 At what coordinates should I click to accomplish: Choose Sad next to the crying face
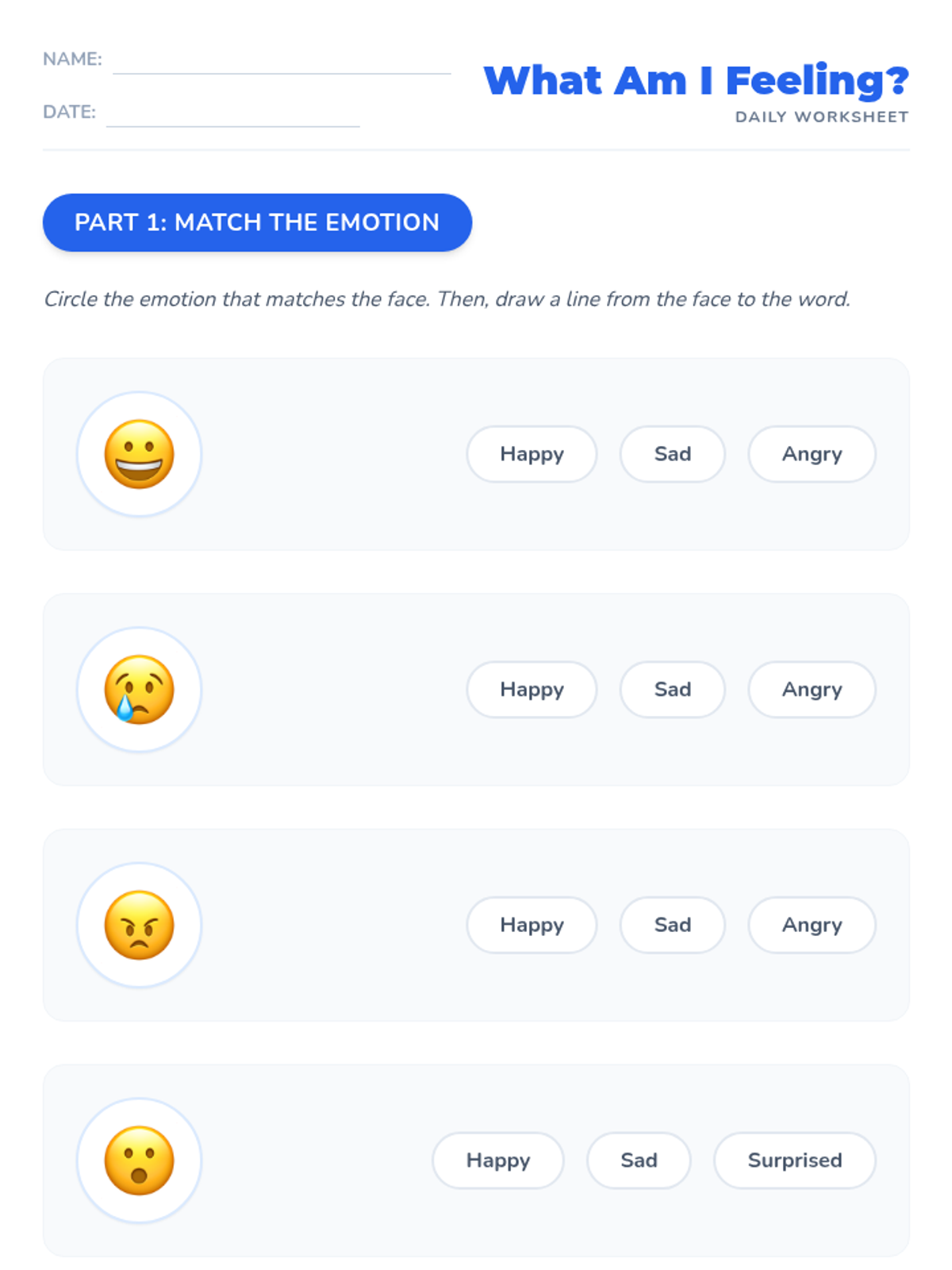(x=673, y=690)
